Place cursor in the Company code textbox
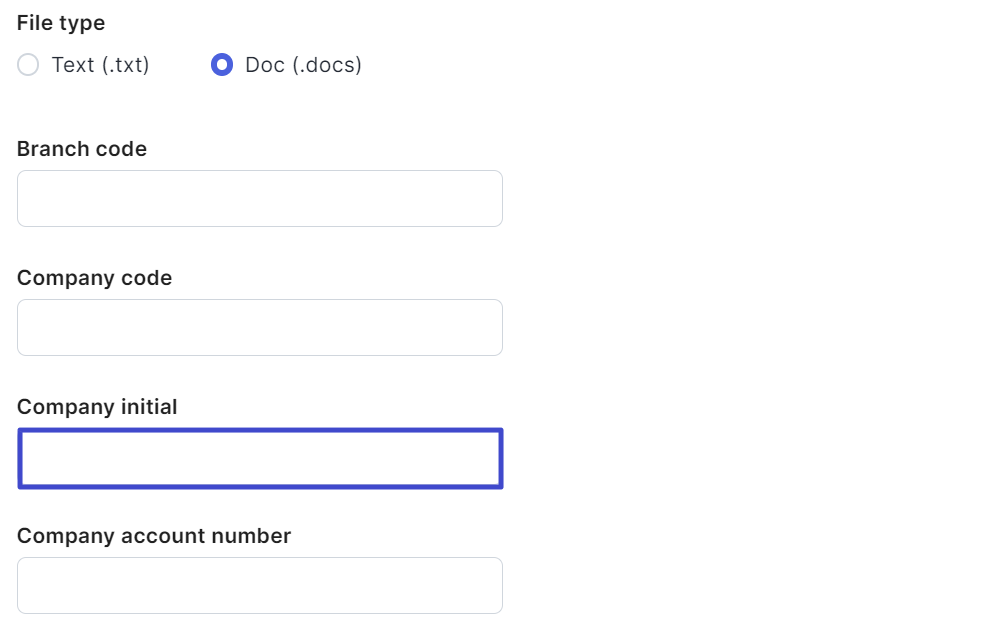This screenshot has width=986, height=639. [x=260, y=327]
